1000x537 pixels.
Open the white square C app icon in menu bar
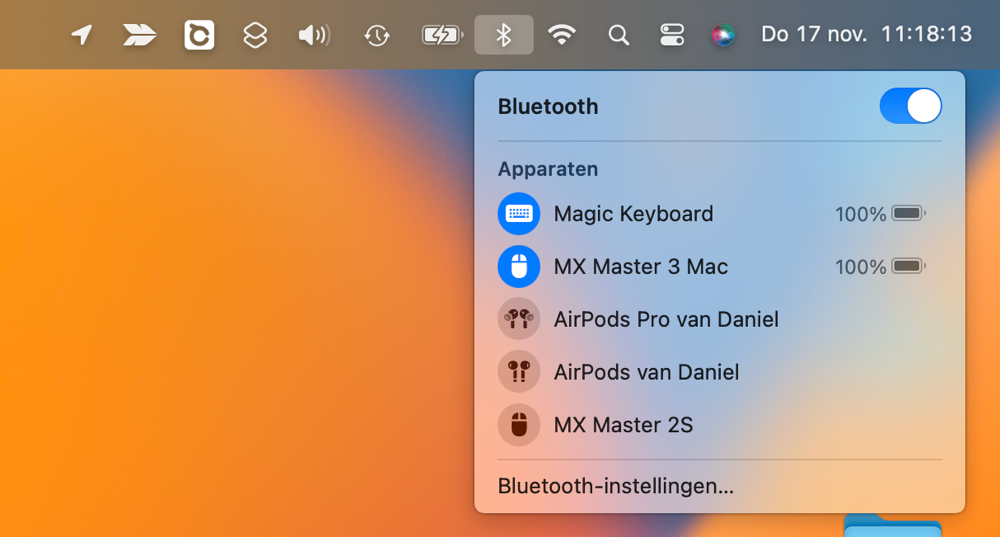199,34
